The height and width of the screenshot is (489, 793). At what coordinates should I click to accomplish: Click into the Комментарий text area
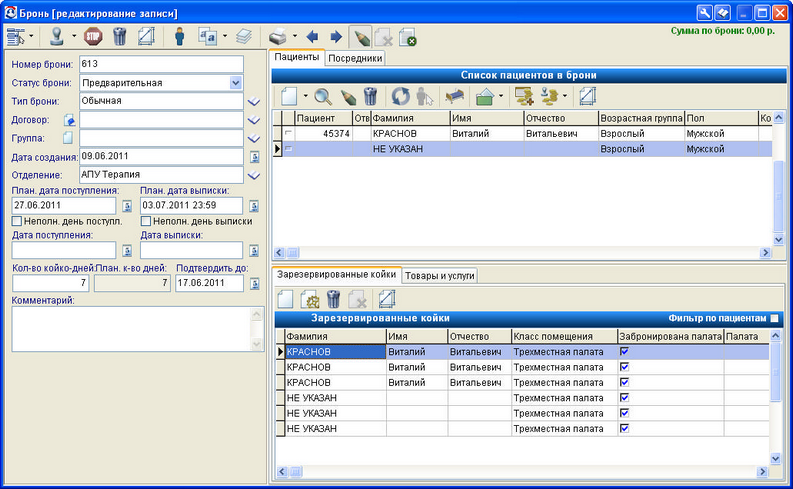tap(131, 329)
